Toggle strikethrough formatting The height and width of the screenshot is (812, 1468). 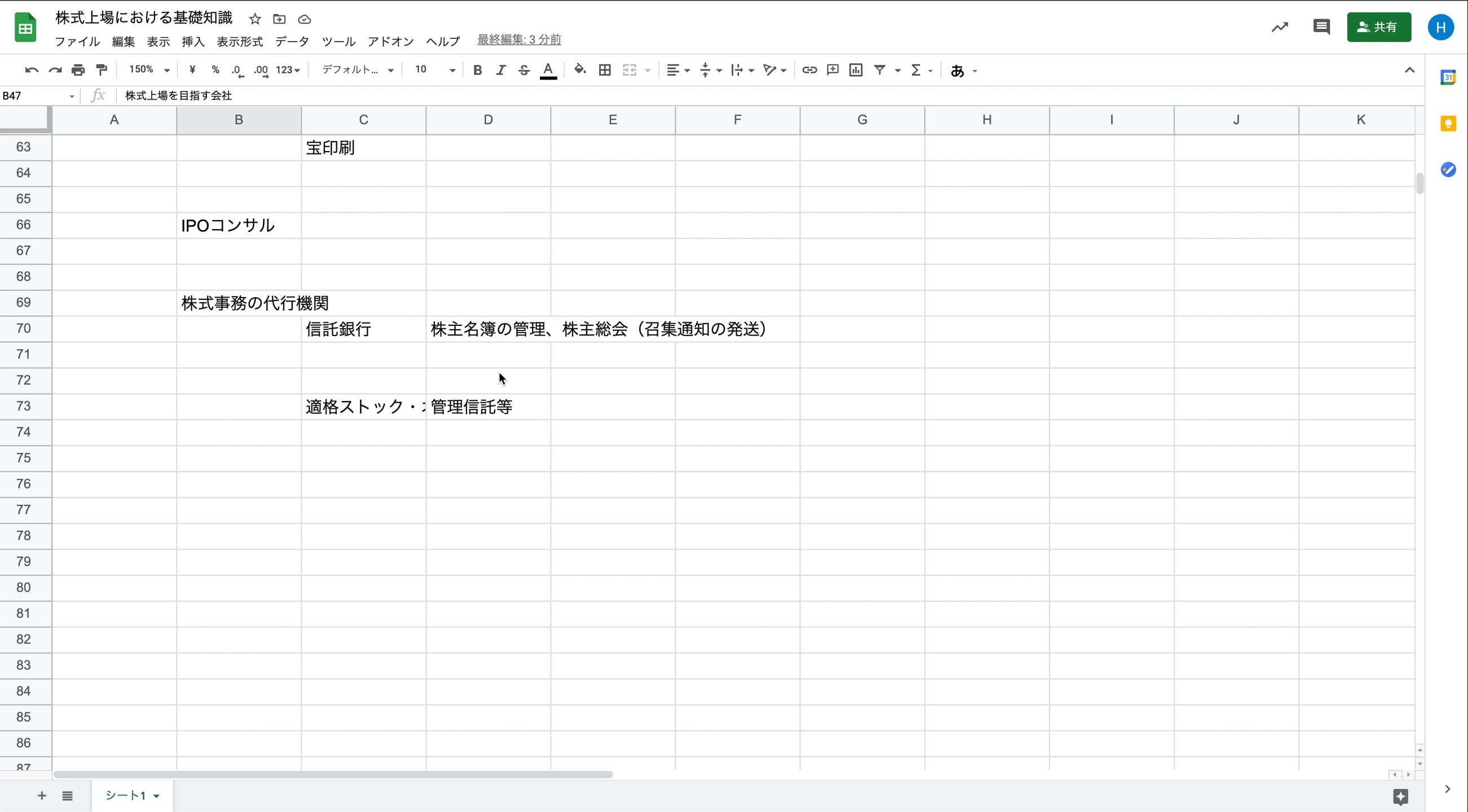pos(524,70)
